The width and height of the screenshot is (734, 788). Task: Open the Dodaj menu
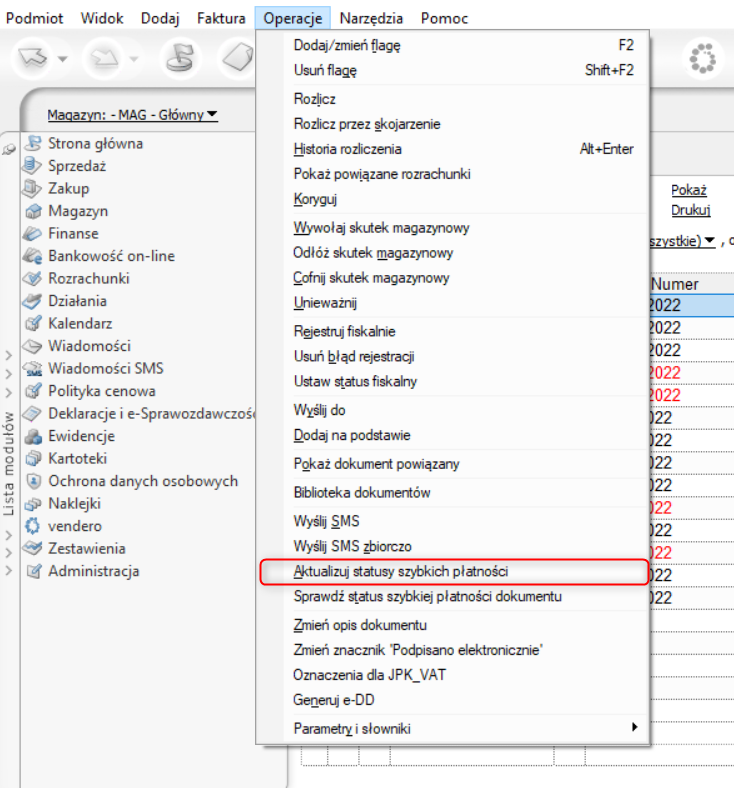pyautogui.click(x=160, y=18)
